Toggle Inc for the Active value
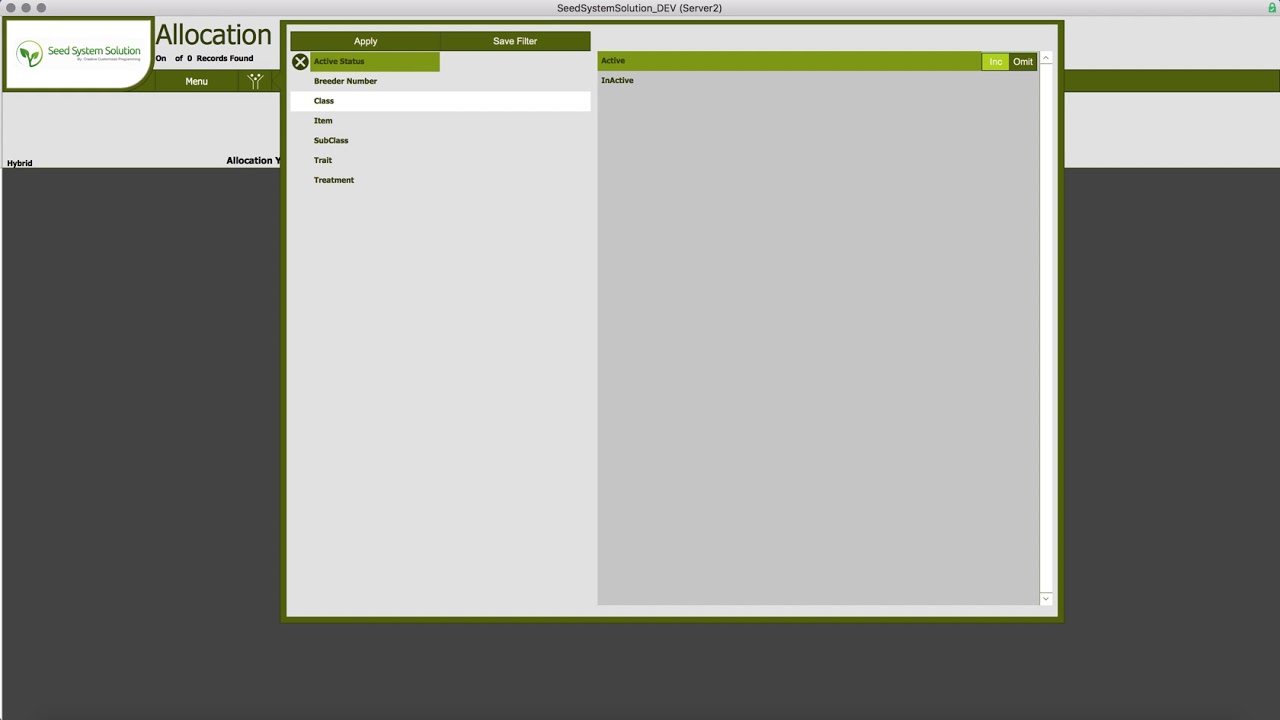The image size is (1280, 720). [x=995, y=62]
